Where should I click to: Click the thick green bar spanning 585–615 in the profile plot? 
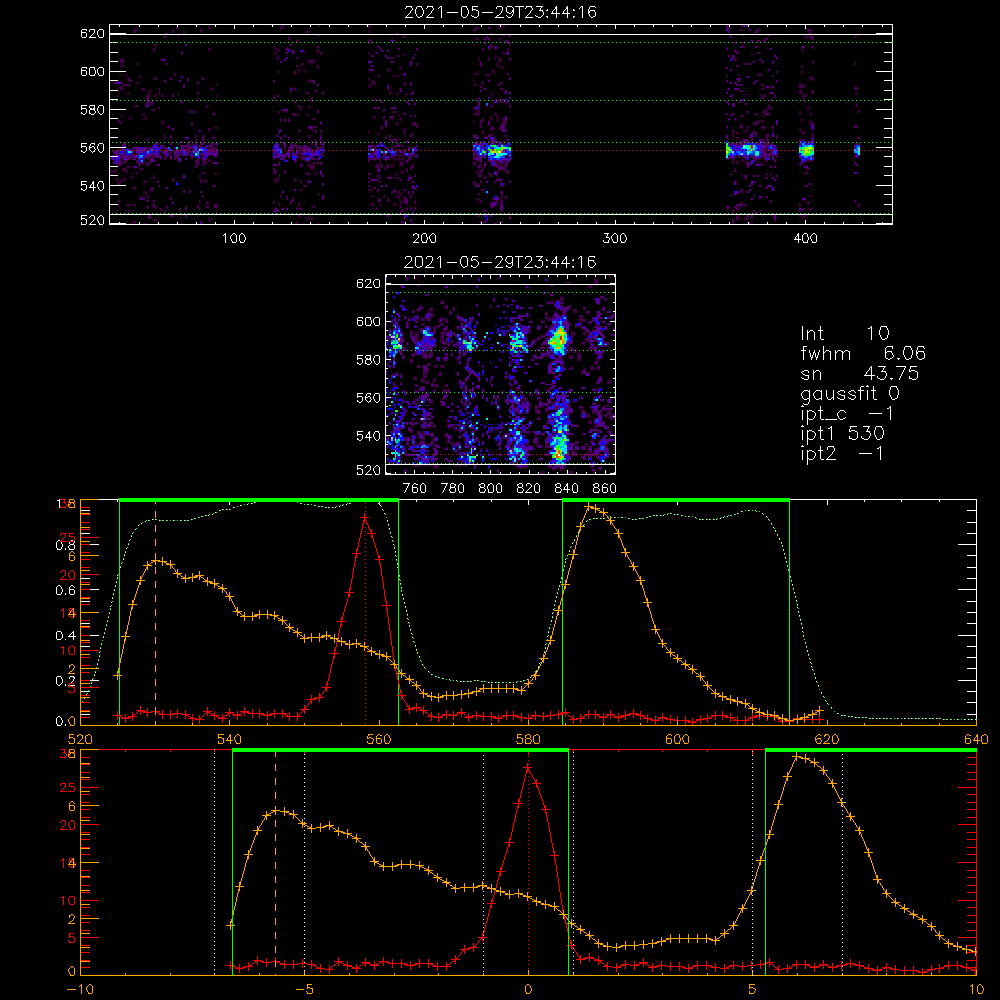(x=676, y=501)
